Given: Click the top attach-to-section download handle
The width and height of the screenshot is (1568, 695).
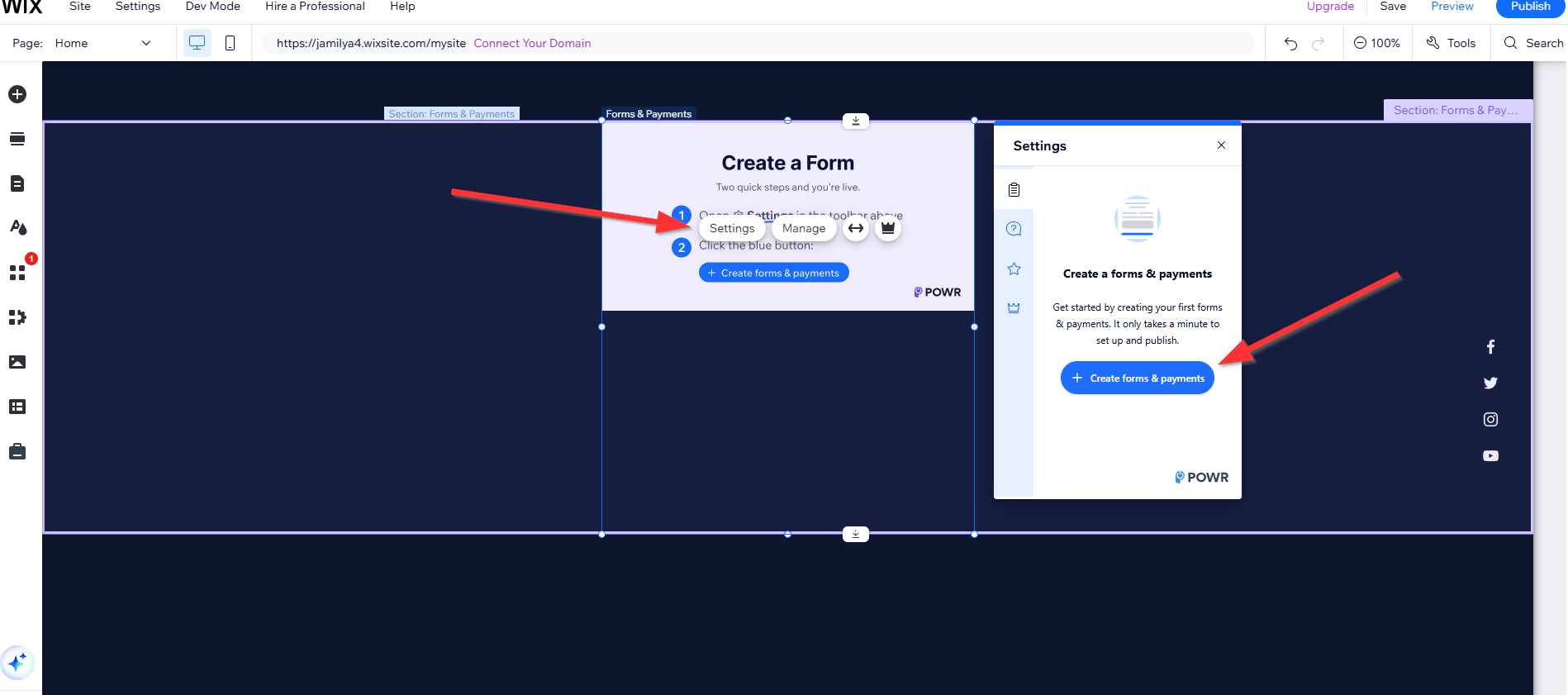Looking at the screenshot, I should point(856,121).
